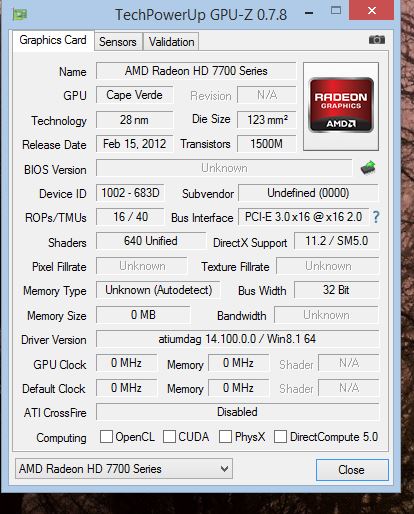
Task: Open the Validation tab
Action: pos(171,42)
